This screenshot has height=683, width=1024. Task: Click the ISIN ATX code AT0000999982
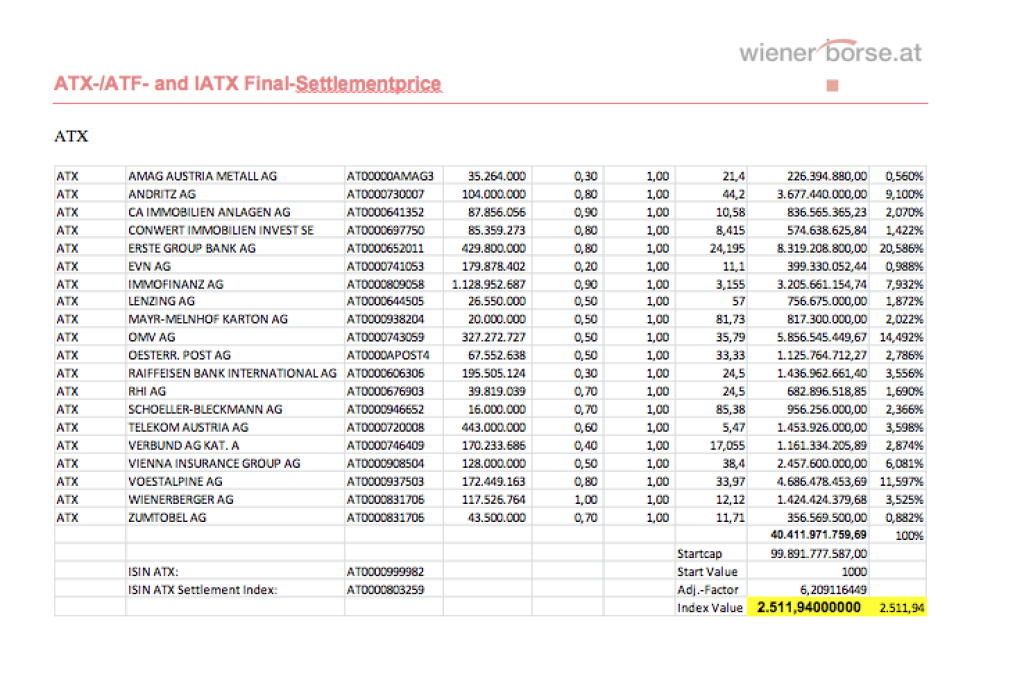tap(386, 571)
